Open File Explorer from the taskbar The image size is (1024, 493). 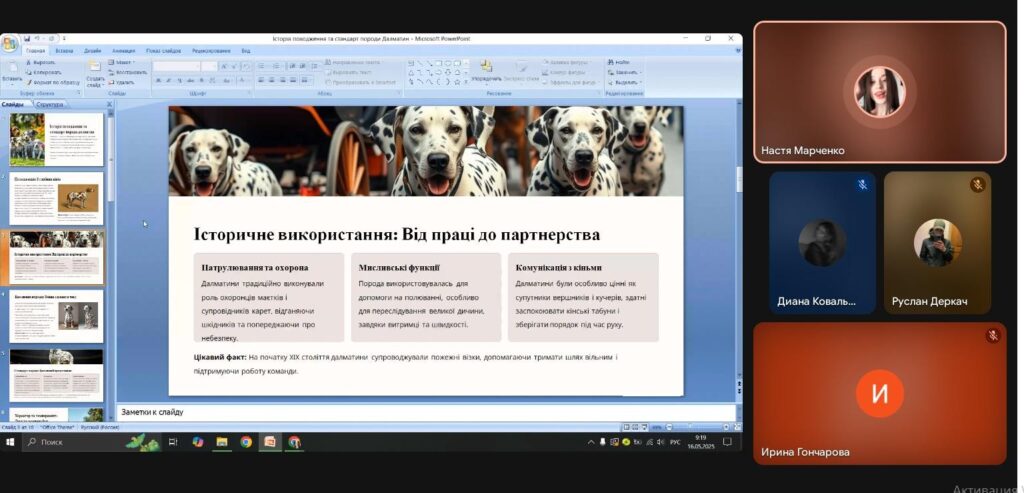222,442
